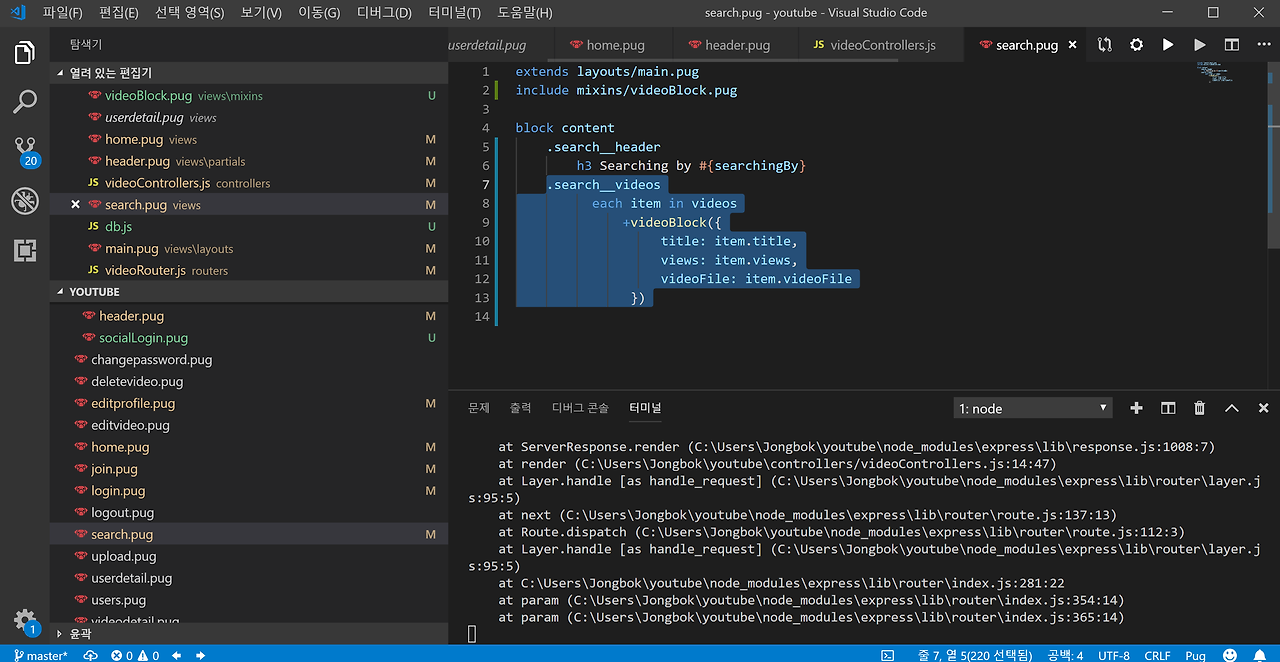Open the Search view in activity bar
Image resolution: width=1280 pixels, height=662 pixels.
[x=25, y=101]
